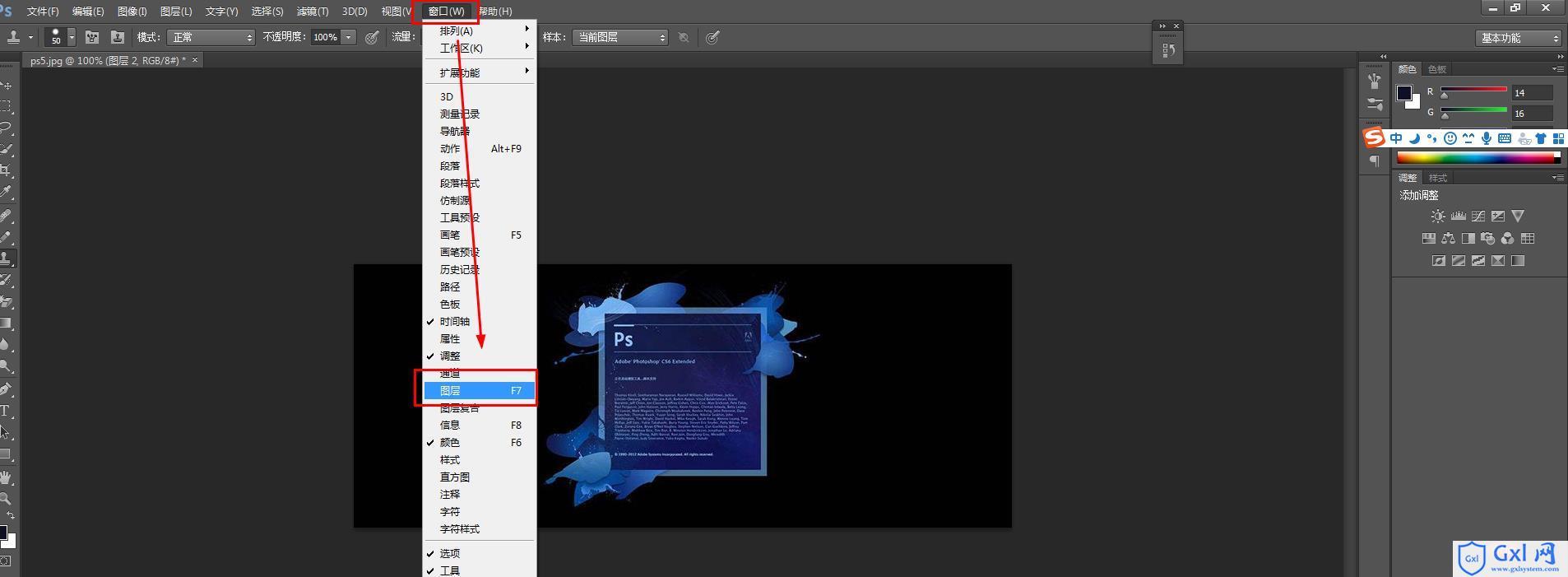Choose 历史记录 in the Window menu
This screenshot has width=1568, height=577.
click(480, 270)
